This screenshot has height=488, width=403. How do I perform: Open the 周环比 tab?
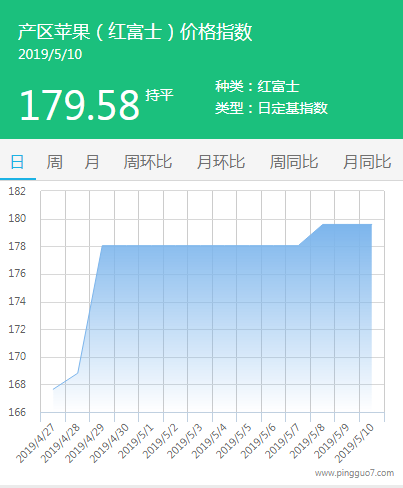pyautogui.click(x=148, y=162)
